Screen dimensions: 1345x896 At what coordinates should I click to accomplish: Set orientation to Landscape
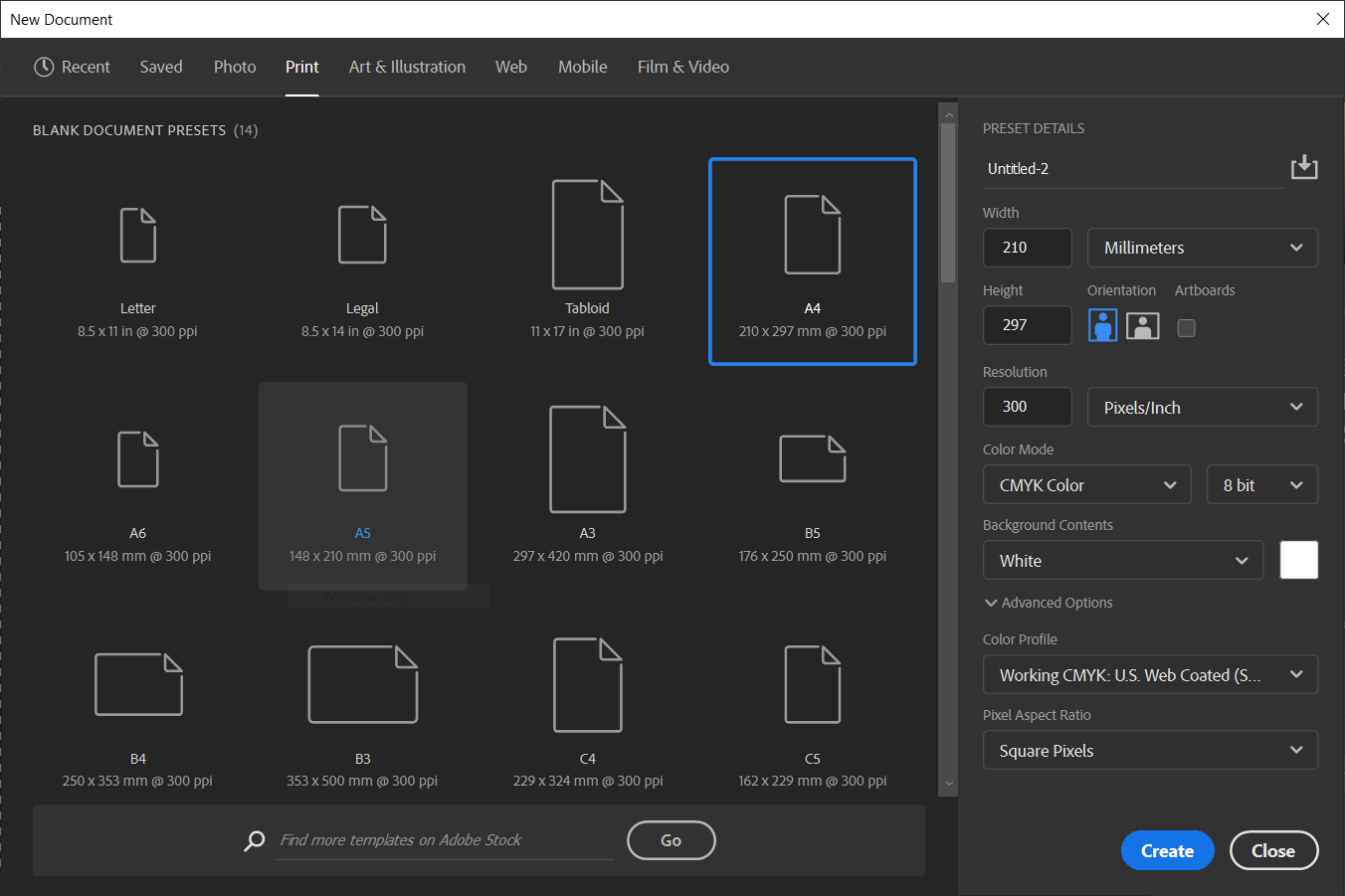[1142, 325]
